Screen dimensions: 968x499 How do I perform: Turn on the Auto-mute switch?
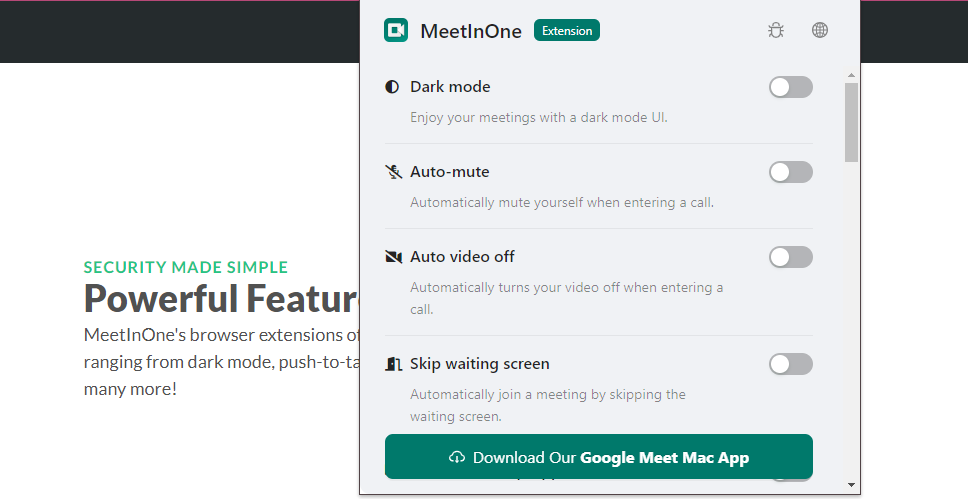tap(791, 172)
